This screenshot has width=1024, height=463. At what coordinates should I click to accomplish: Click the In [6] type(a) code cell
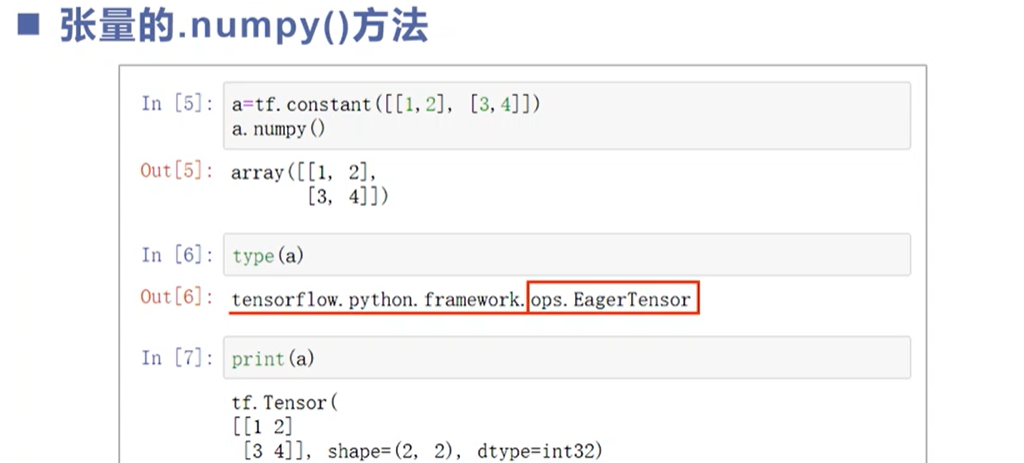coord(566,255)
